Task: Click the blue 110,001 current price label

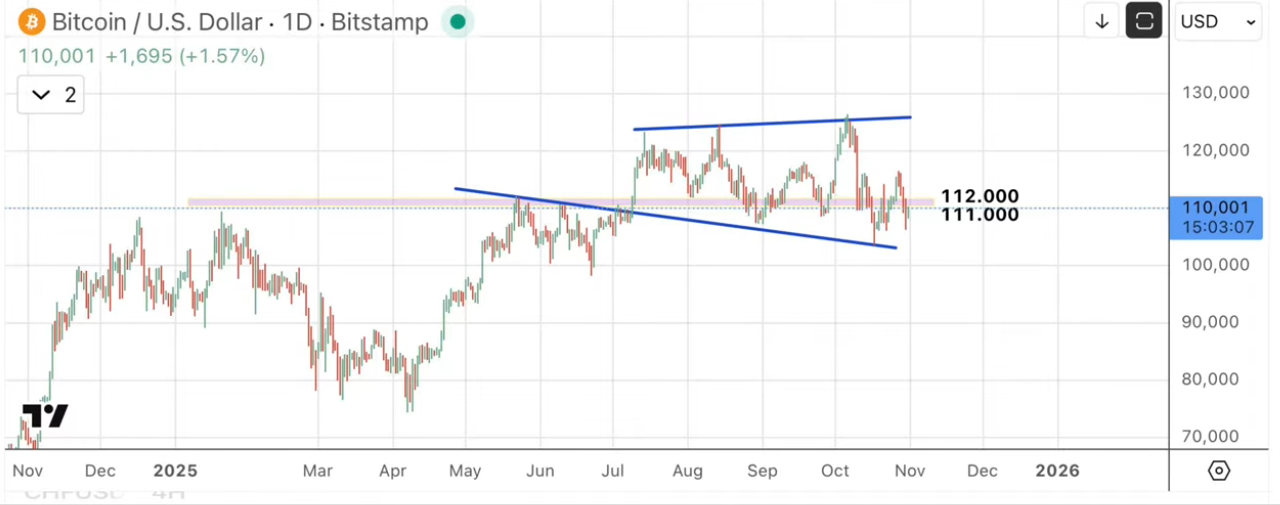Action: tap(1216, 216)
